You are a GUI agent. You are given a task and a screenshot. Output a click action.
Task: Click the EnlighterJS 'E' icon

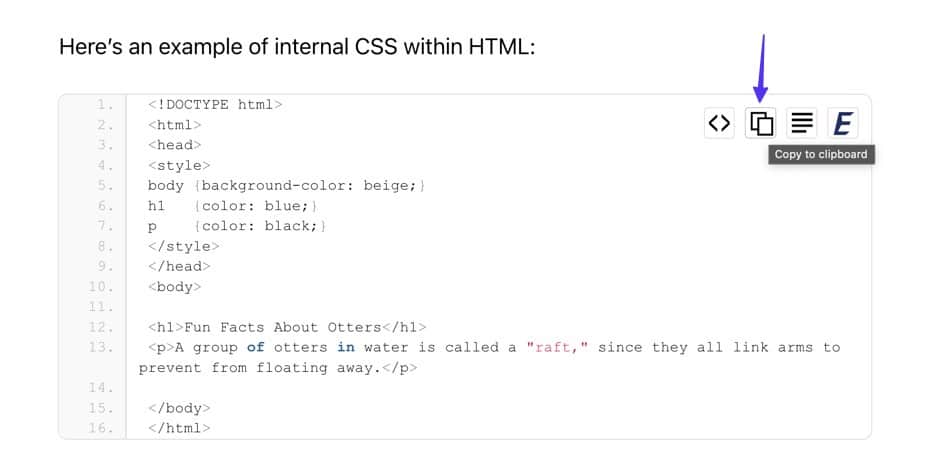pos(843,123)
